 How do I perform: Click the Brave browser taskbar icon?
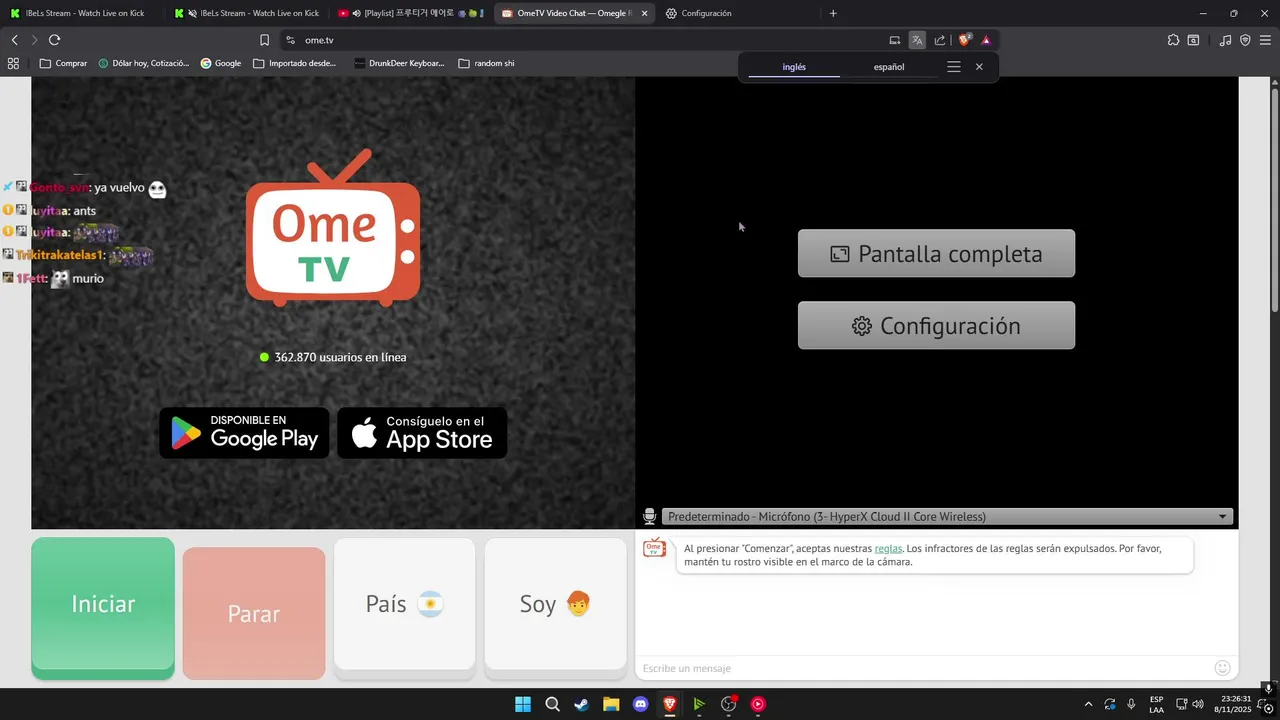pos(670,704)
